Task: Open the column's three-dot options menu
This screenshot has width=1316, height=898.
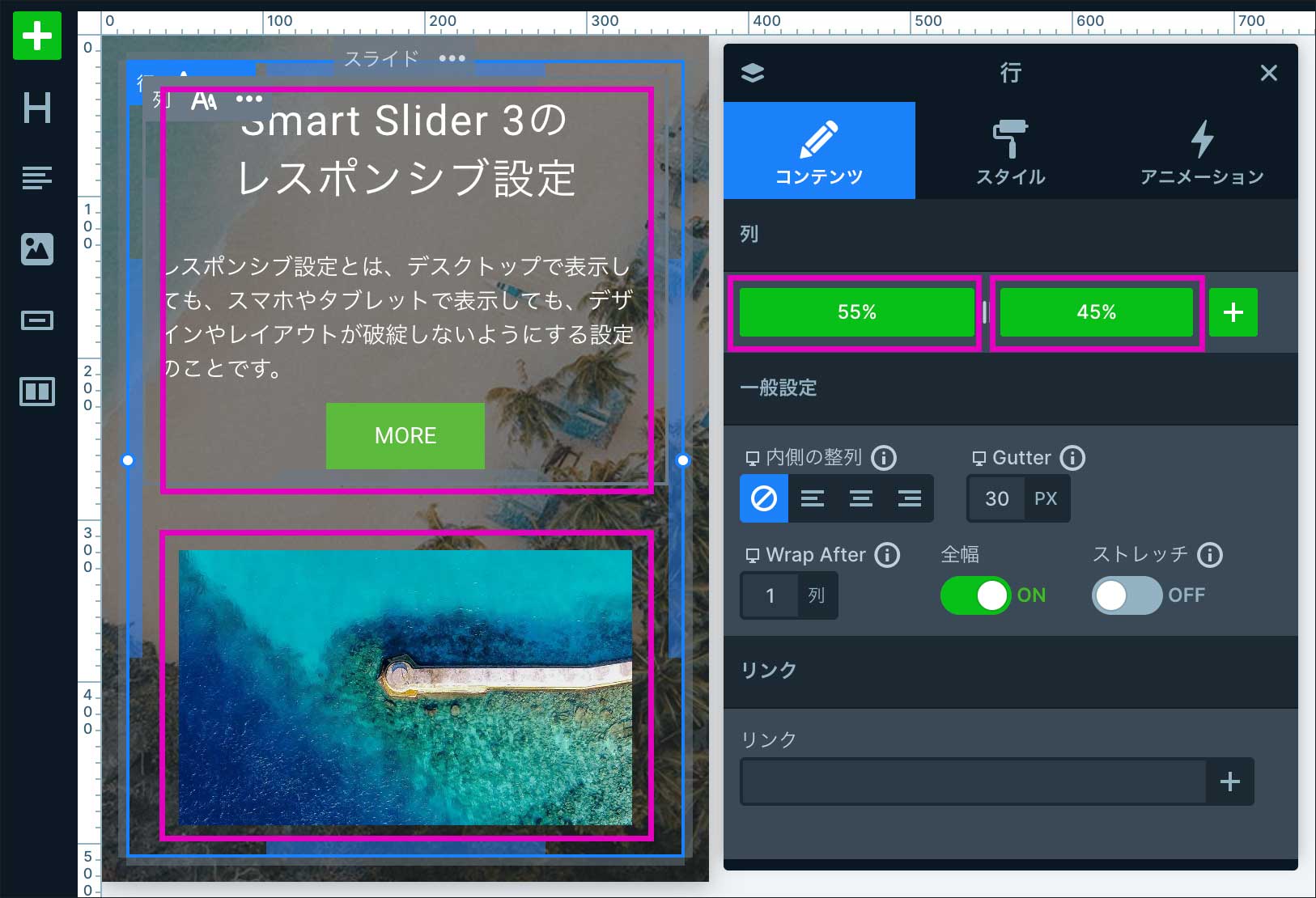Action: point(249,99)
